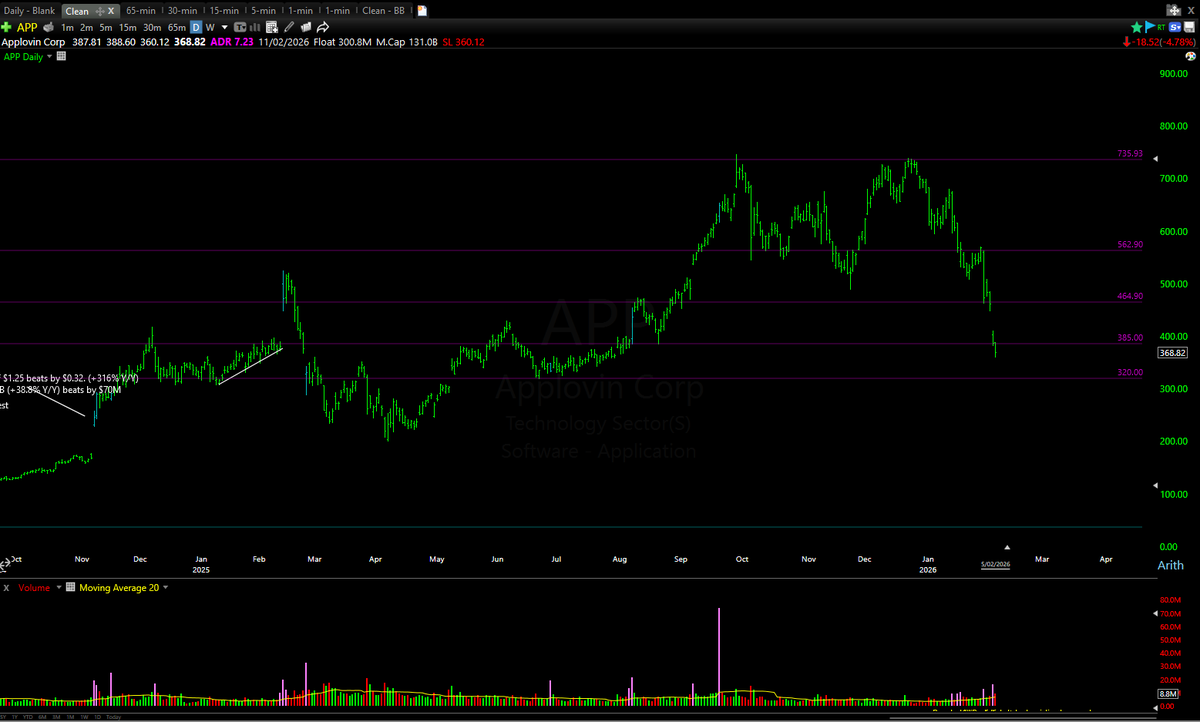
Task: Switch to the 30-min tab
Action: 183,10
